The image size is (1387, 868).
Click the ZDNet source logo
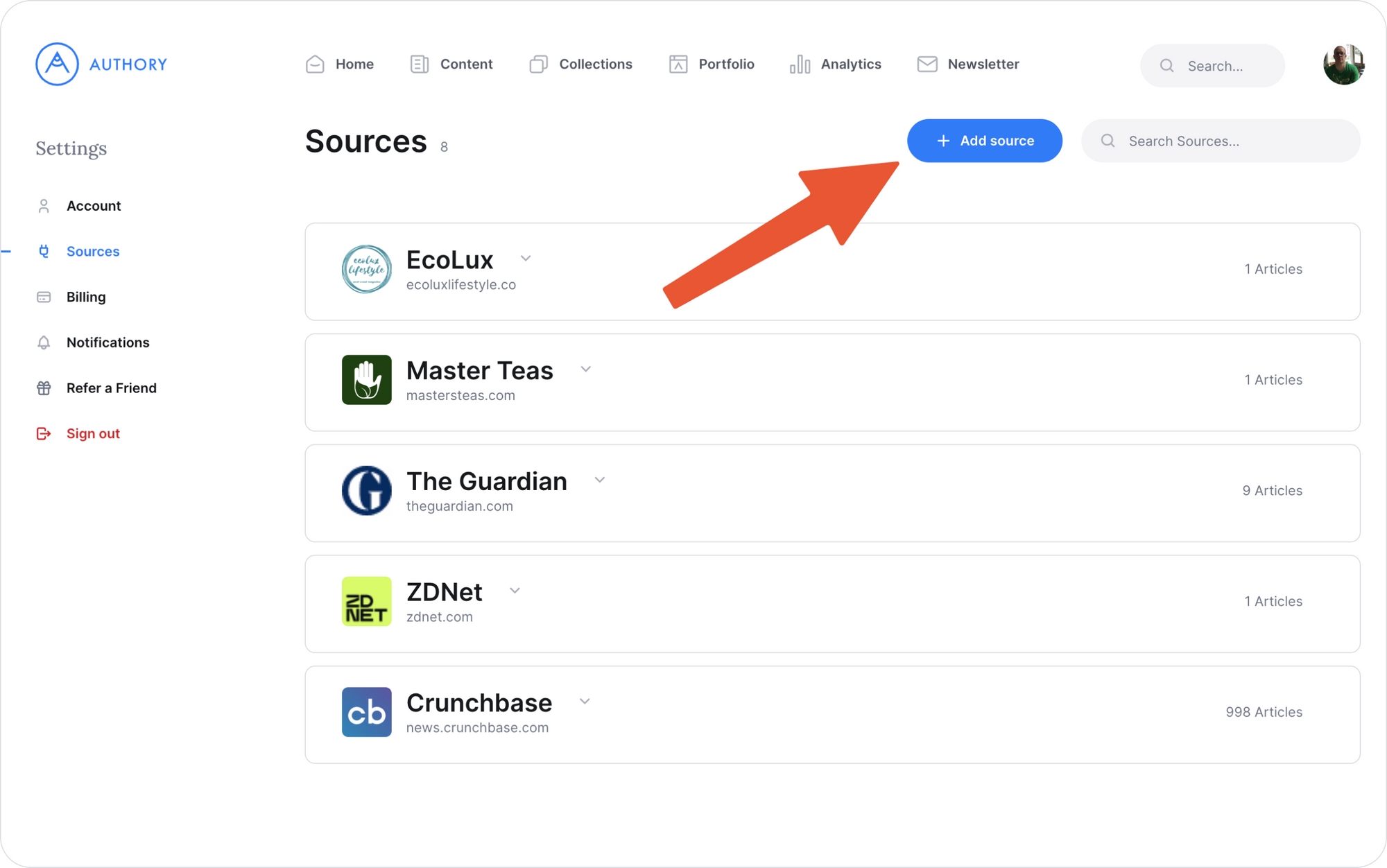pyautogui.click(x=366, y=601)
